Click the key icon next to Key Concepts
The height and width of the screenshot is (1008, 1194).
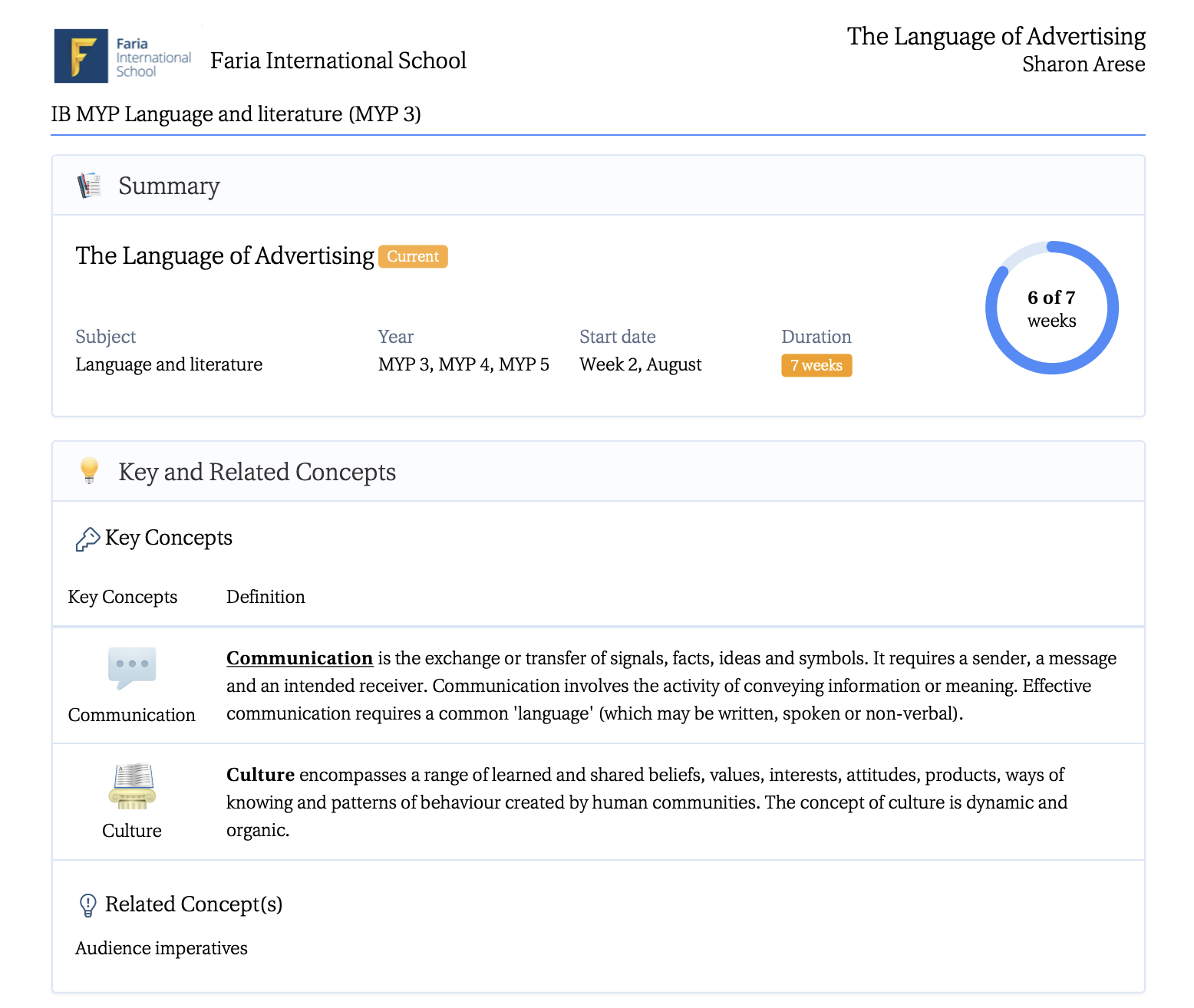[x=87, y=539]
